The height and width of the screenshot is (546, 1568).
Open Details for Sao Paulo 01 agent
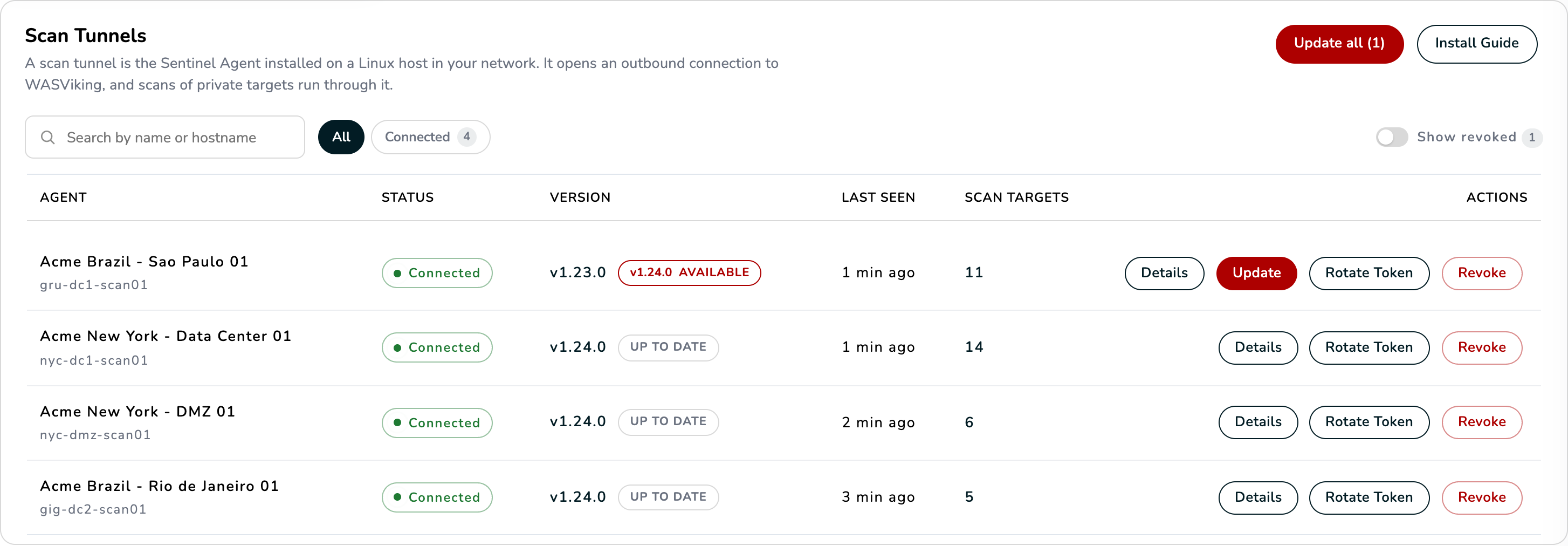1164,273
